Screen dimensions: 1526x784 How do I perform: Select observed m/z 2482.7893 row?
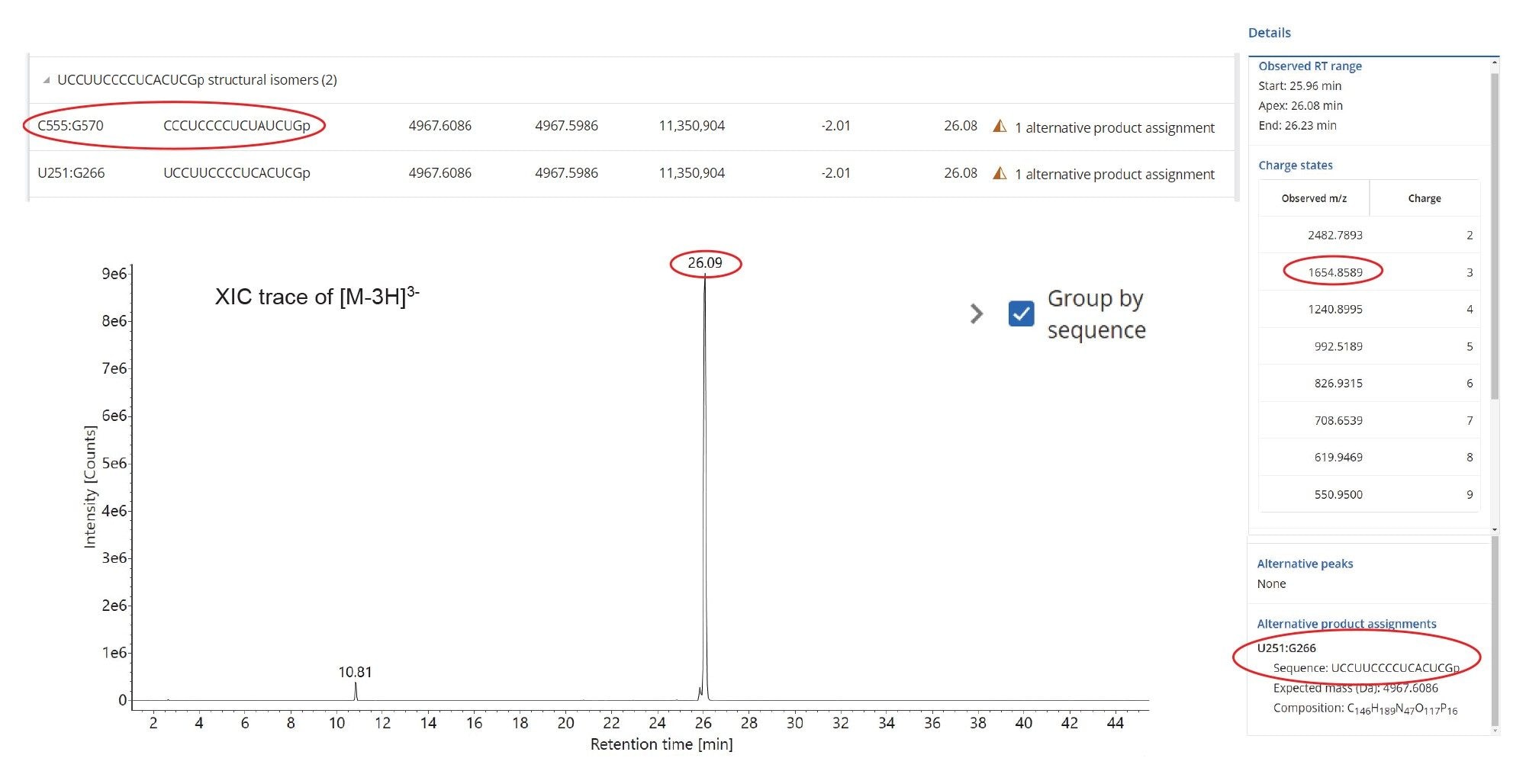[x=1369, y=235]
